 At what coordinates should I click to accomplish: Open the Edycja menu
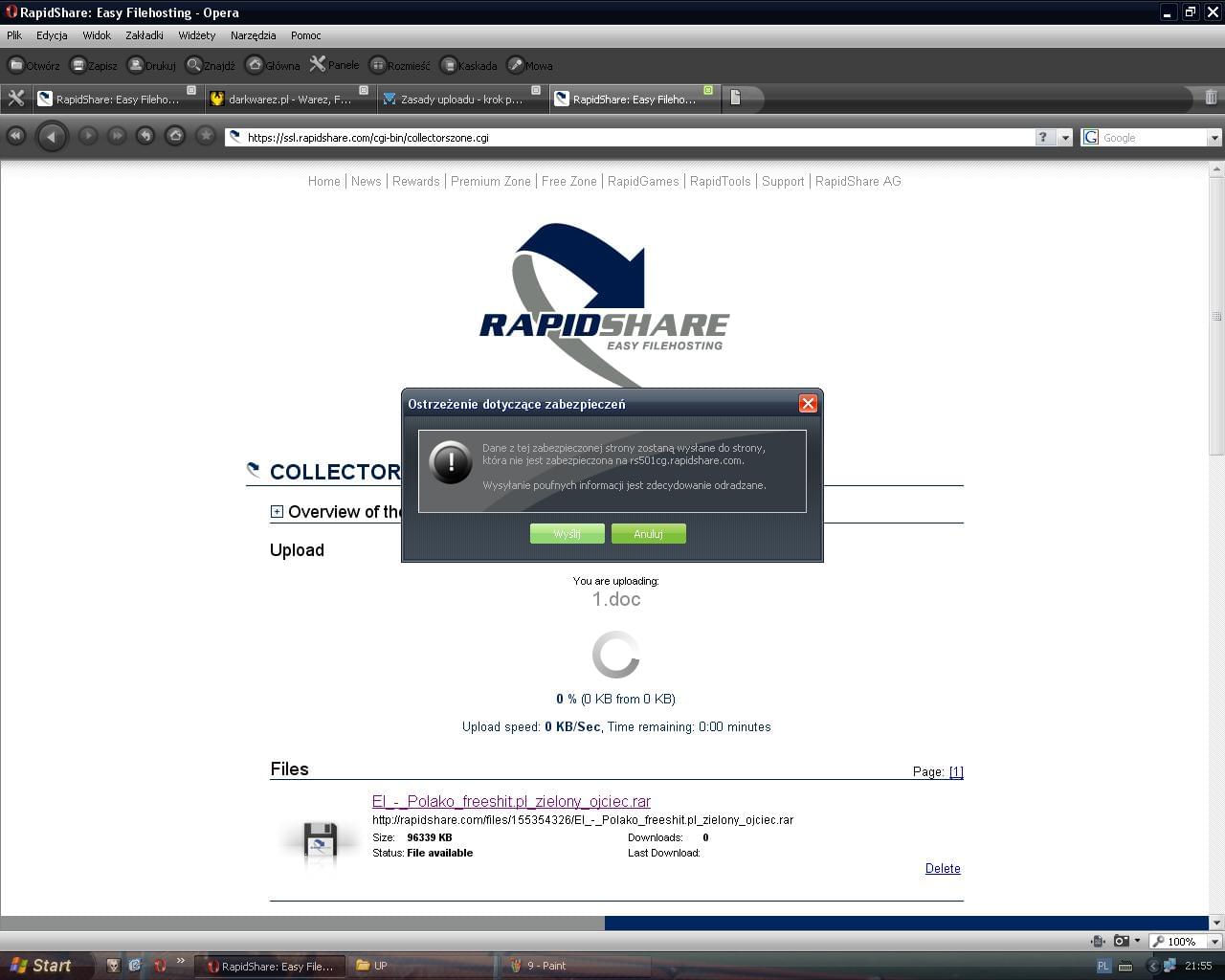tap(52, 35)
